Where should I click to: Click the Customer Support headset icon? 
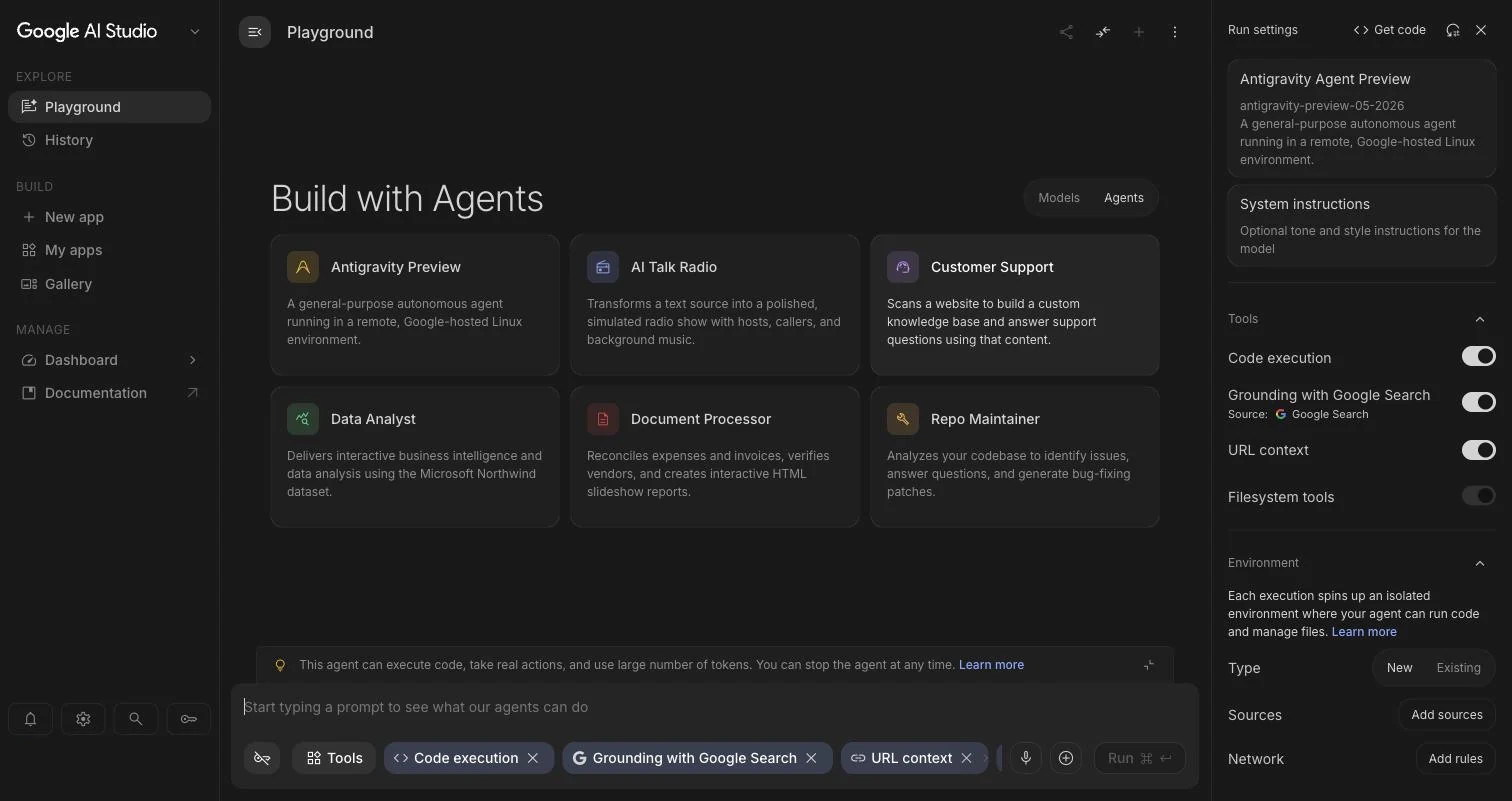point(903,267)
